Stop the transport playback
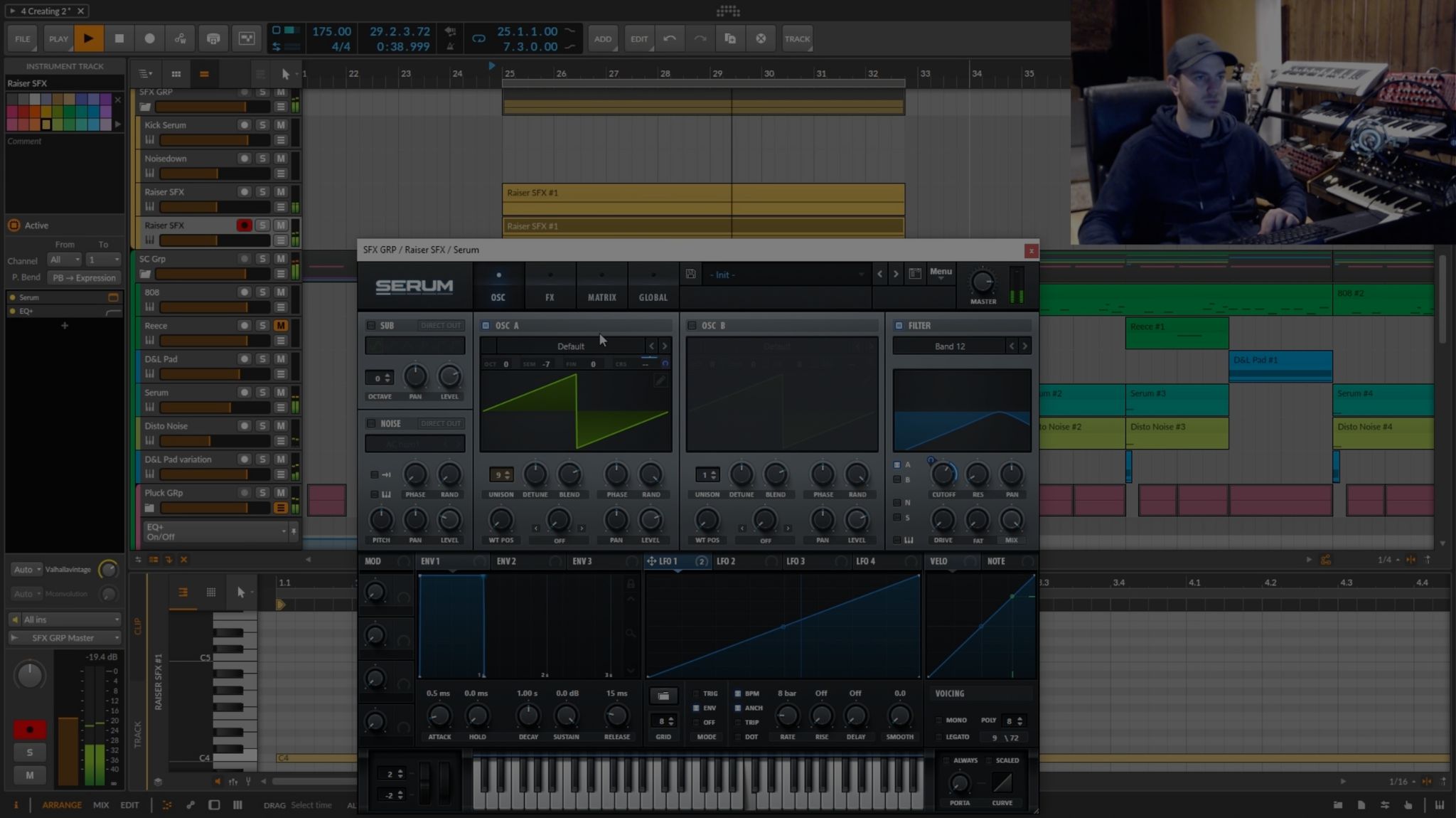Image resolution: width=1456 pixels, height=818 pixels. pyautogui.click(x=119, y=38)
